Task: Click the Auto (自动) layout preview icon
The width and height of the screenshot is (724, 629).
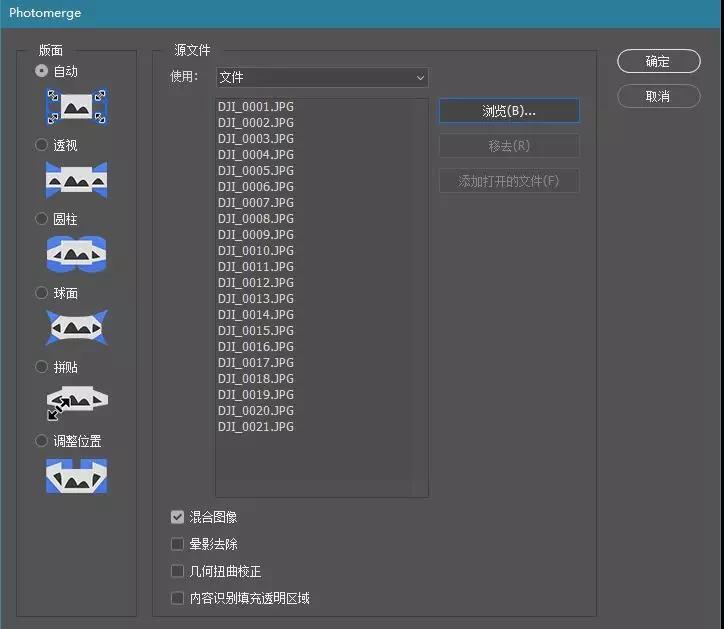Action: coord(77,107)
